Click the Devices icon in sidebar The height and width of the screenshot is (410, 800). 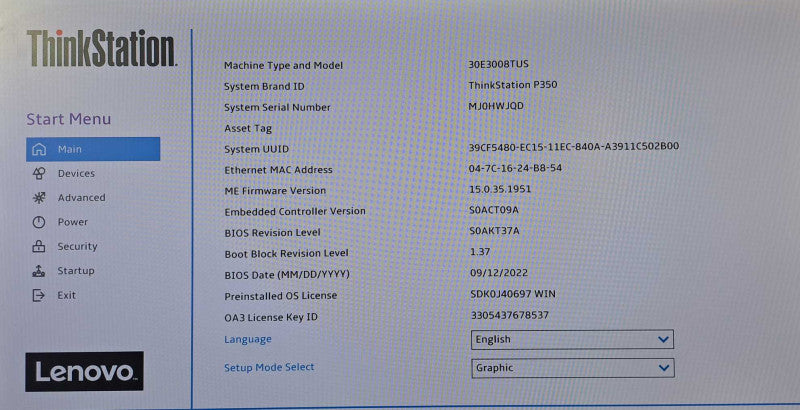click(x=39, y=173)
